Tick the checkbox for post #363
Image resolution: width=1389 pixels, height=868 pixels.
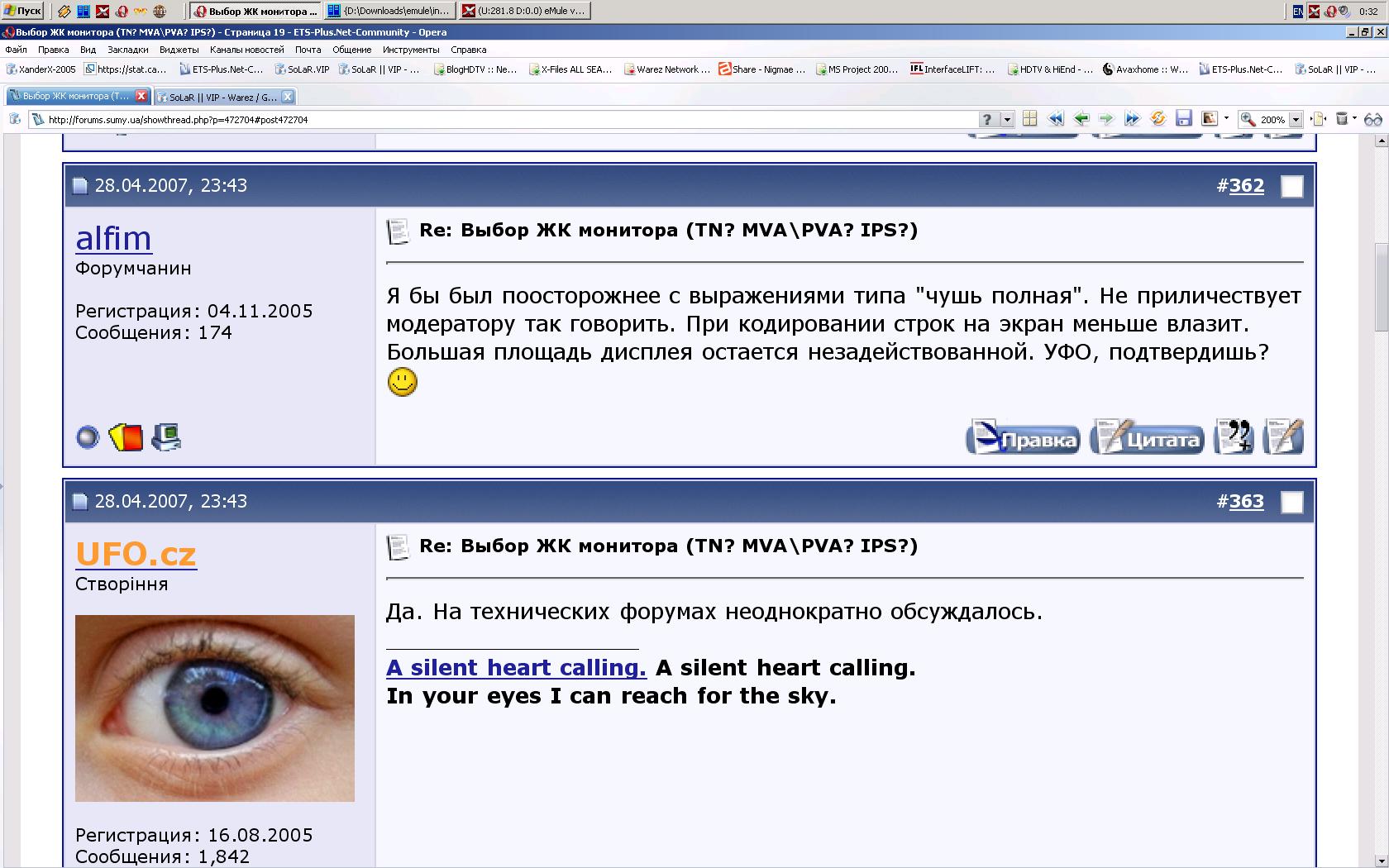coord(1291,502)
